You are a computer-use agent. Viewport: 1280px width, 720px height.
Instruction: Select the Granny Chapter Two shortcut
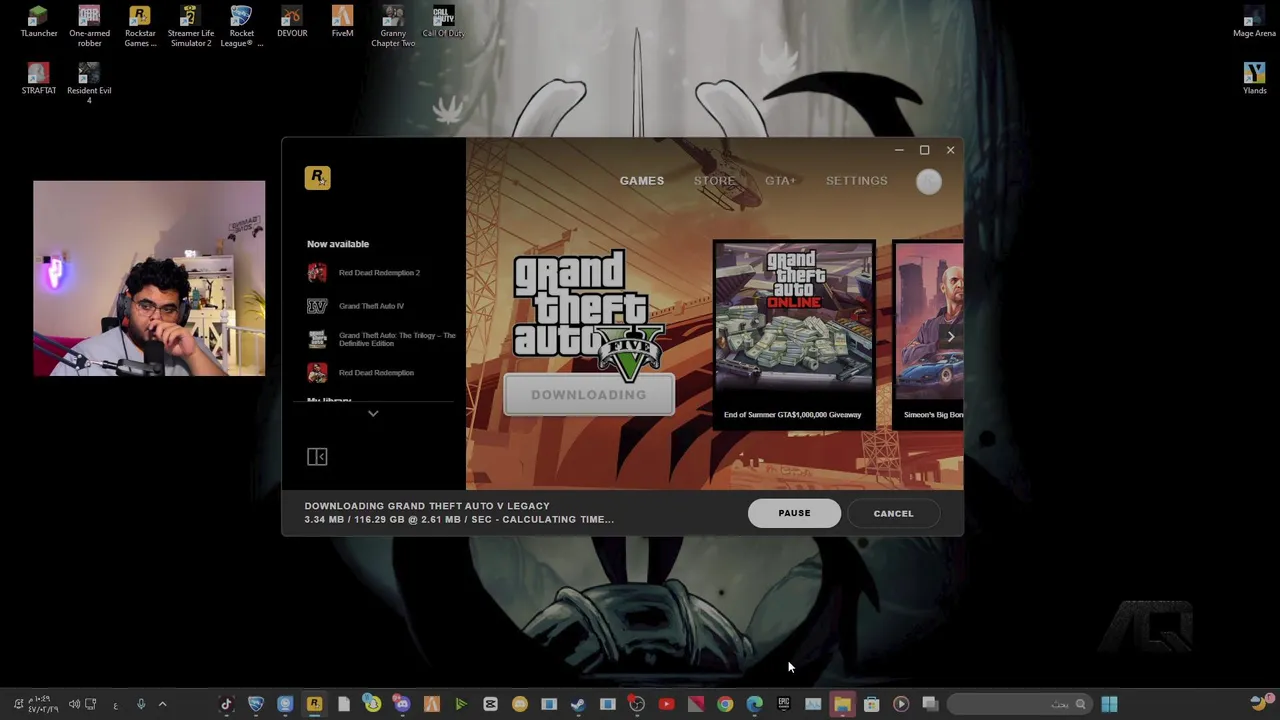pyautogui.click(x=393, y=27)
